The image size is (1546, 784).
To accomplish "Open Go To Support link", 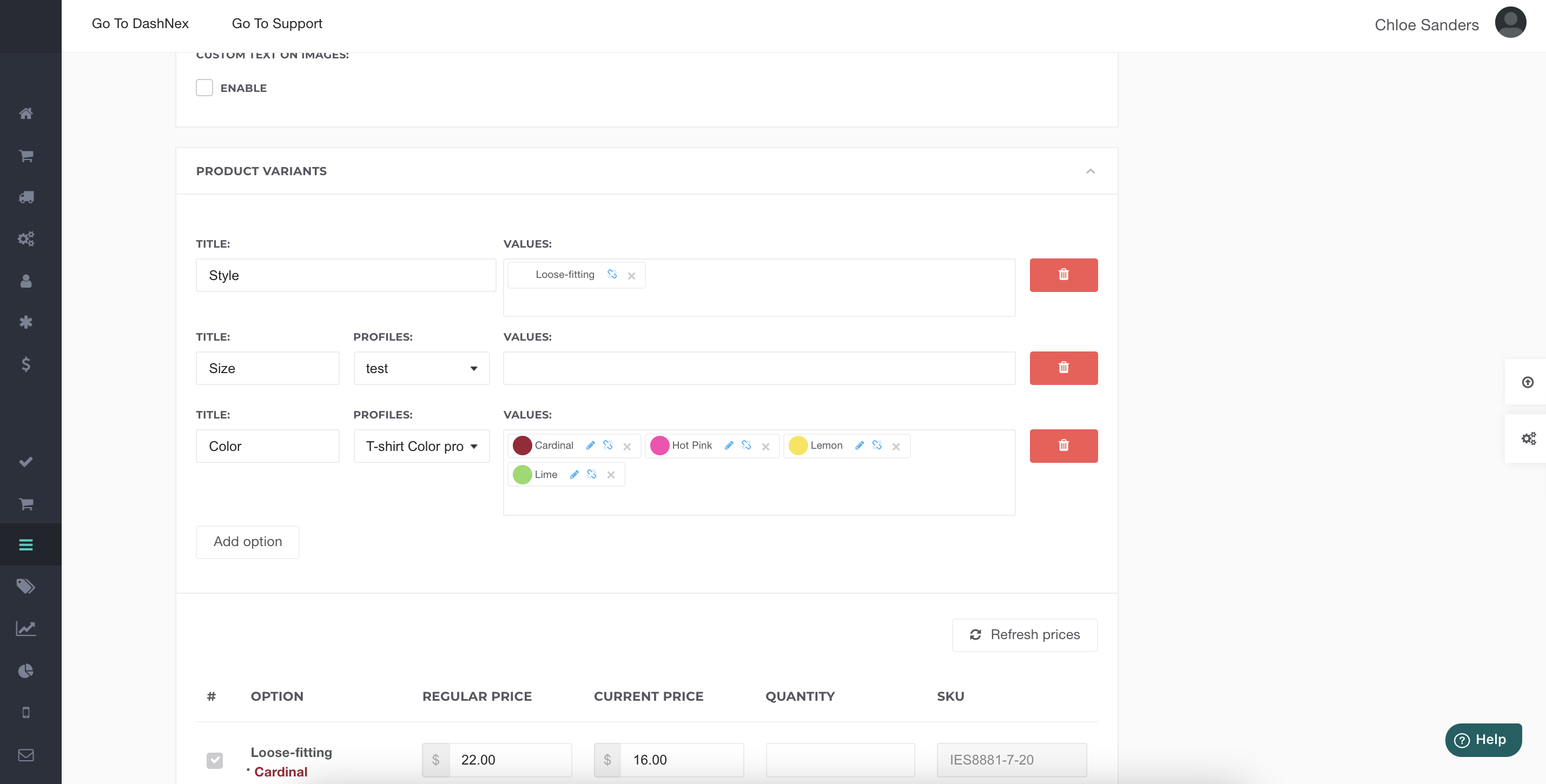I will [276, 23].
